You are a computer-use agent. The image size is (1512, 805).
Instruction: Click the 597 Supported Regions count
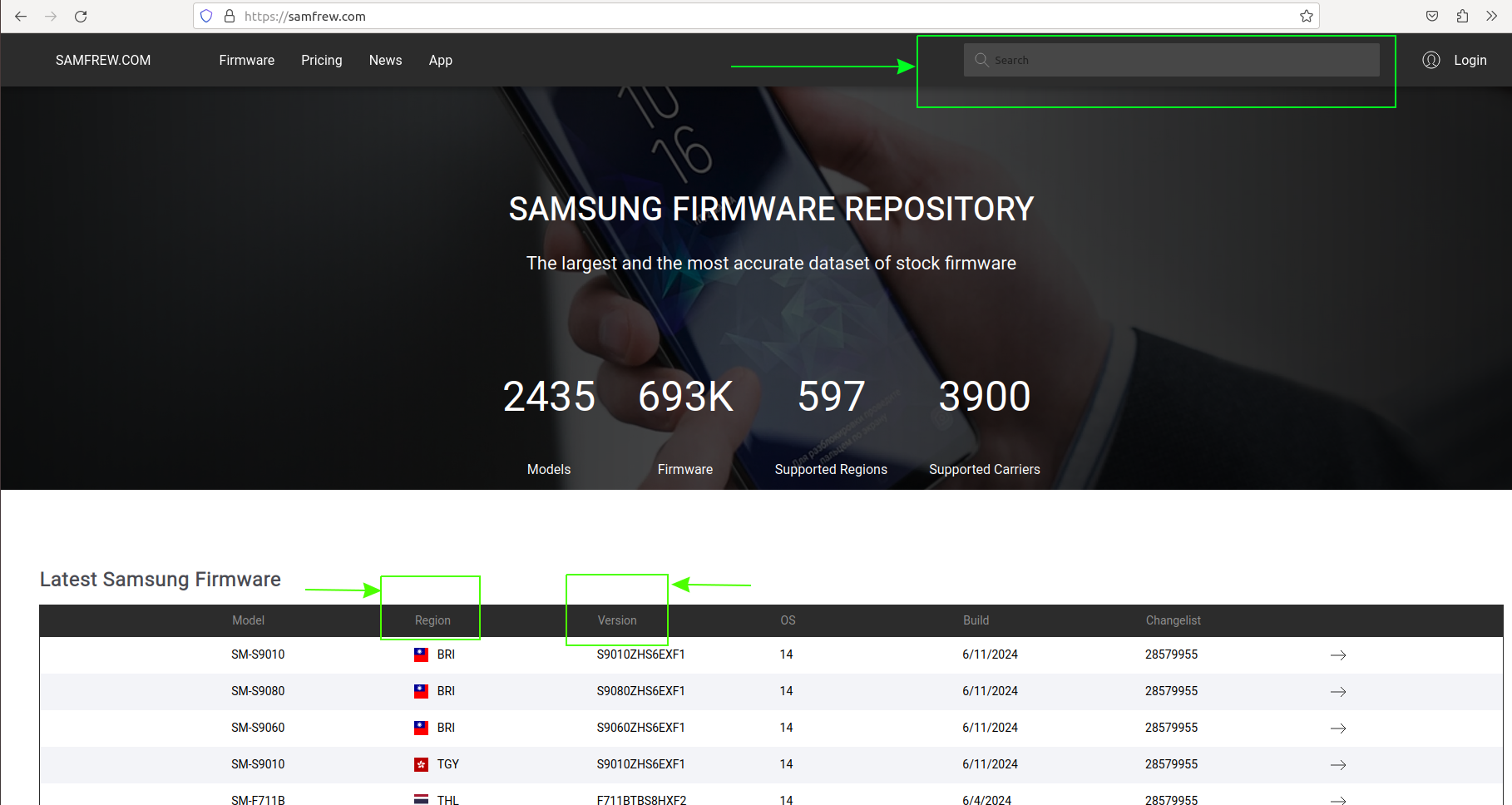[x=831, y=396]
